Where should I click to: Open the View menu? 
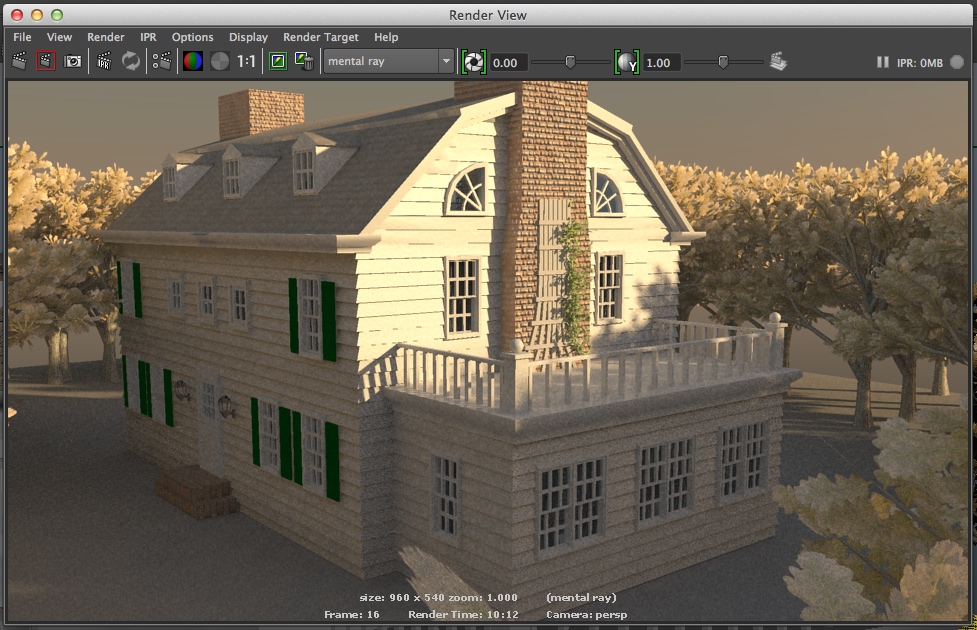tap(59, 37)
